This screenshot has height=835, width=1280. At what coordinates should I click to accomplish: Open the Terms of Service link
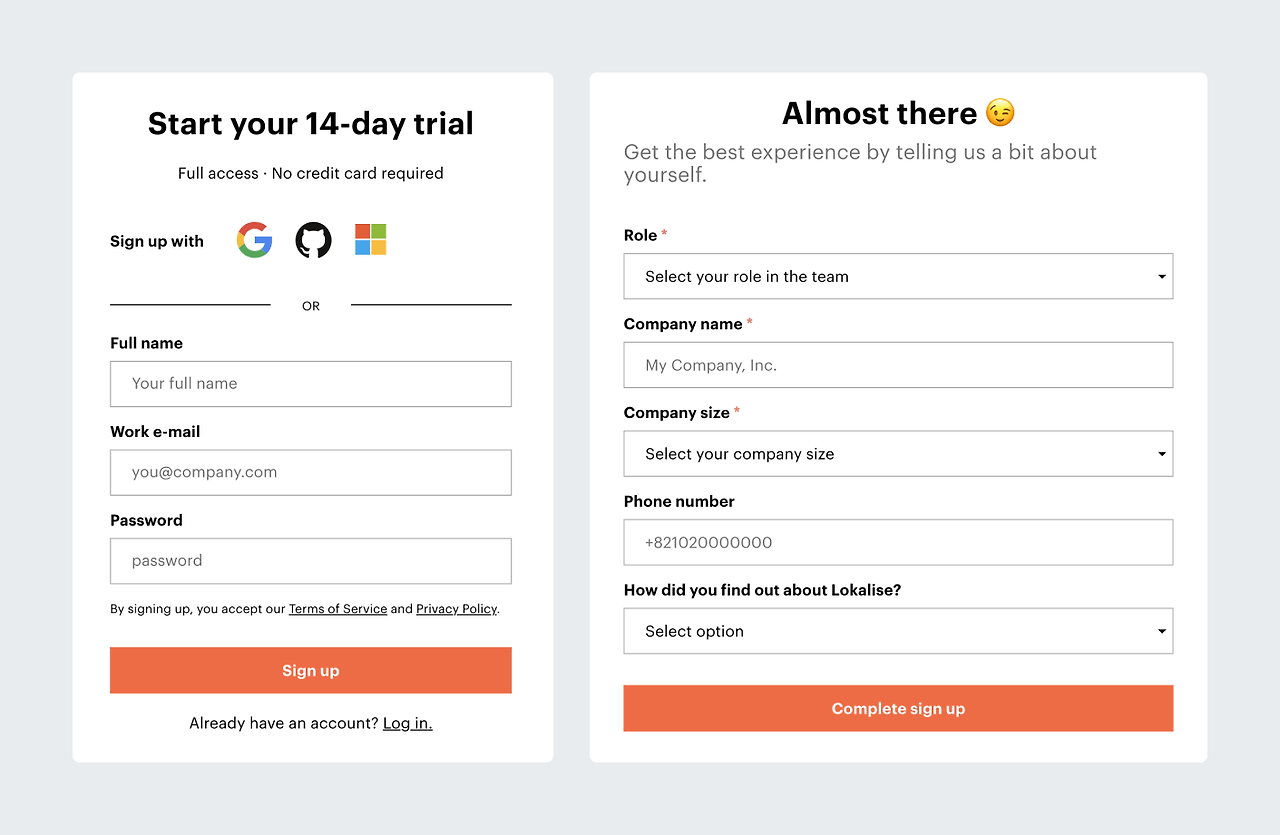[338, 609]
